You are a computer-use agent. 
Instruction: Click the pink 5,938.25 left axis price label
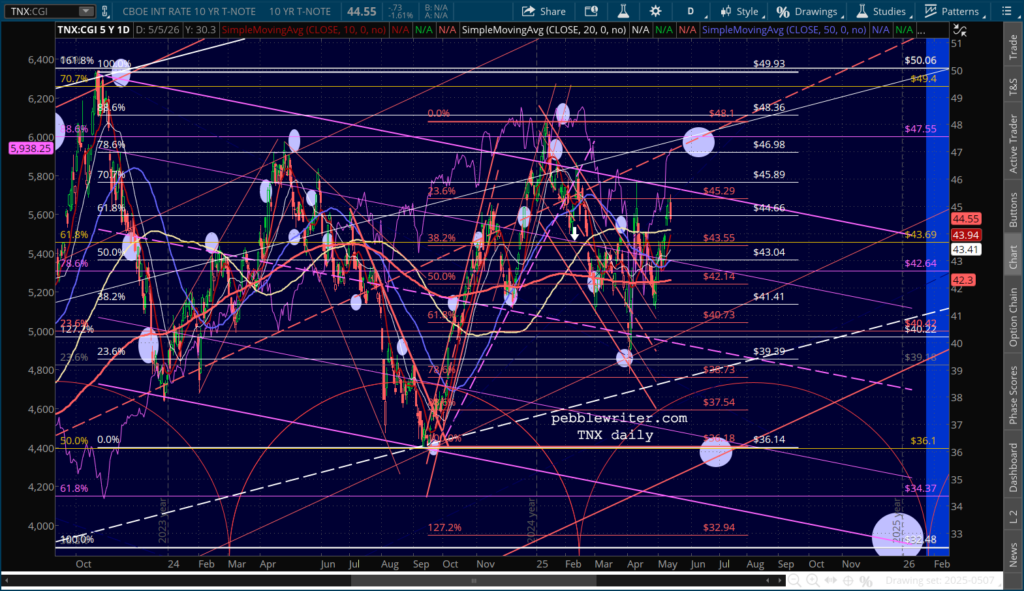pos(31,148)
